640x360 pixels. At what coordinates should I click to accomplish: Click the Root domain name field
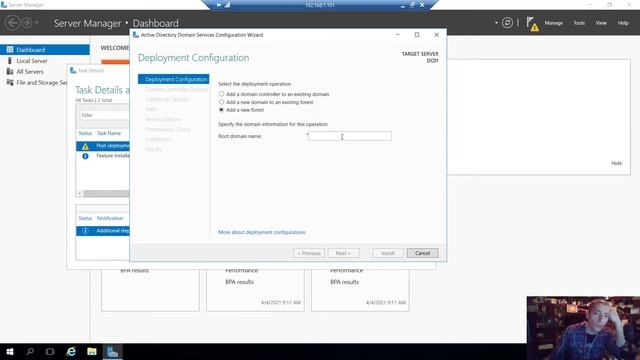tap(350, 136)
